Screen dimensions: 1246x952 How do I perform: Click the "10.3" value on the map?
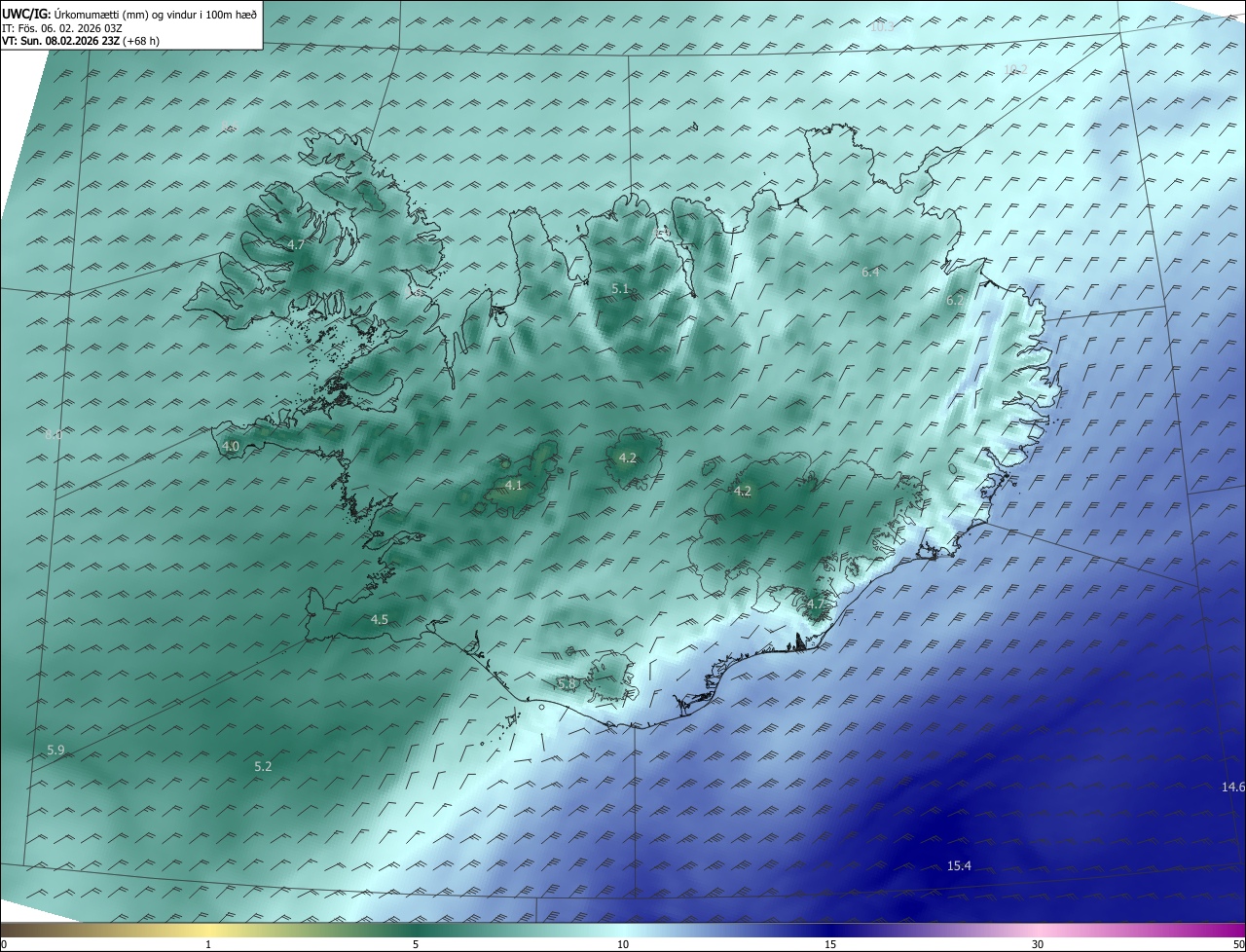tap(882, 27)
